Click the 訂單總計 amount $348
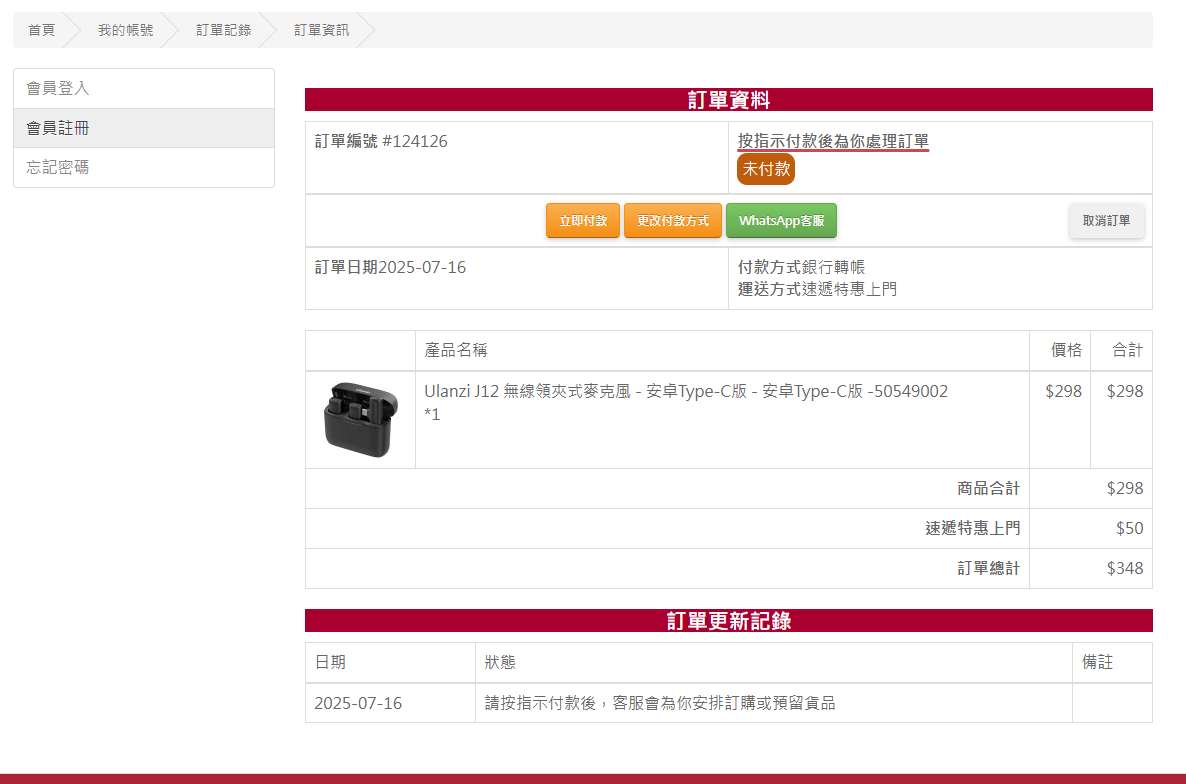 click(x=1124, y=568)
